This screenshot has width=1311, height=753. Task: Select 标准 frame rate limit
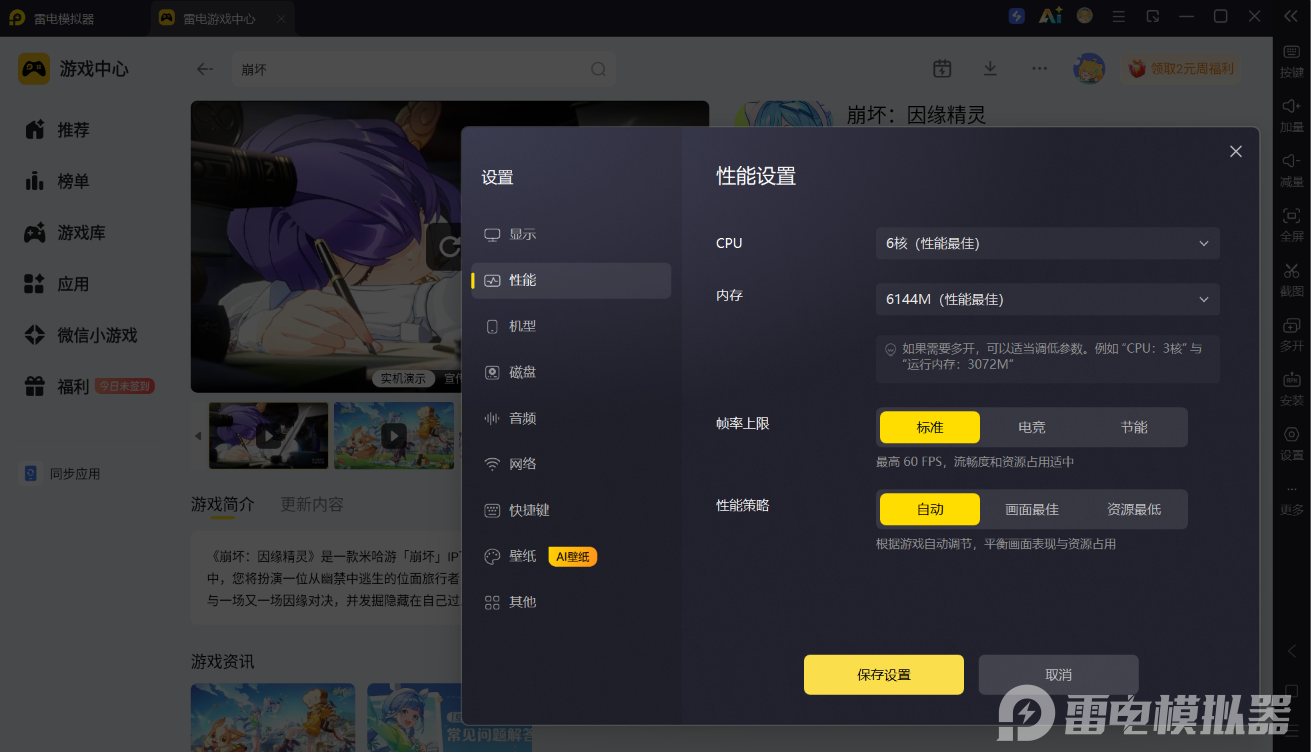point(930,427)
